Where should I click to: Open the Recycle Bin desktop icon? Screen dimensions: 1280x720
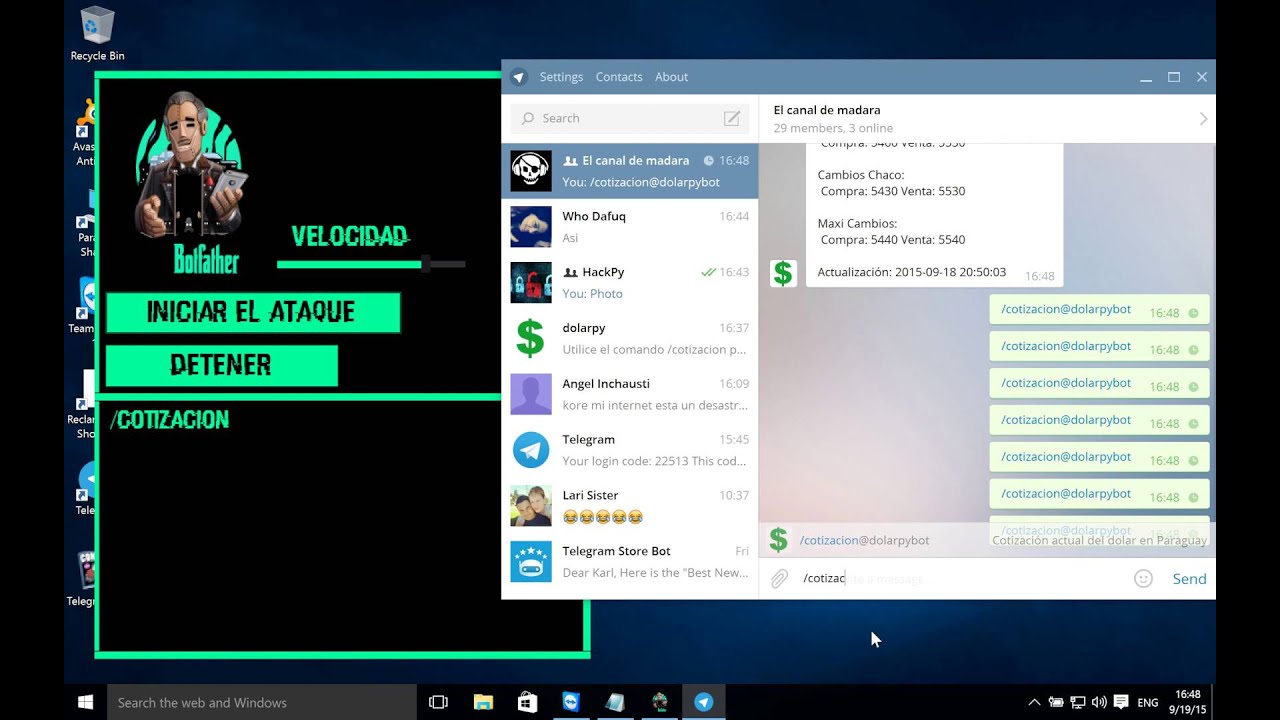coord(97,34)
